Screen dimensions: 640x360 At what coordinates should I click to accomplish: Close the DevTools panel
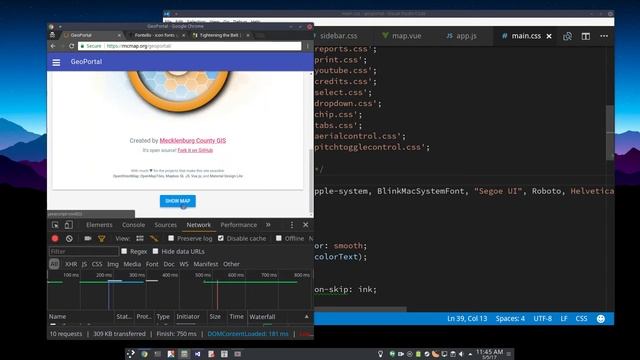pos(306,225)
